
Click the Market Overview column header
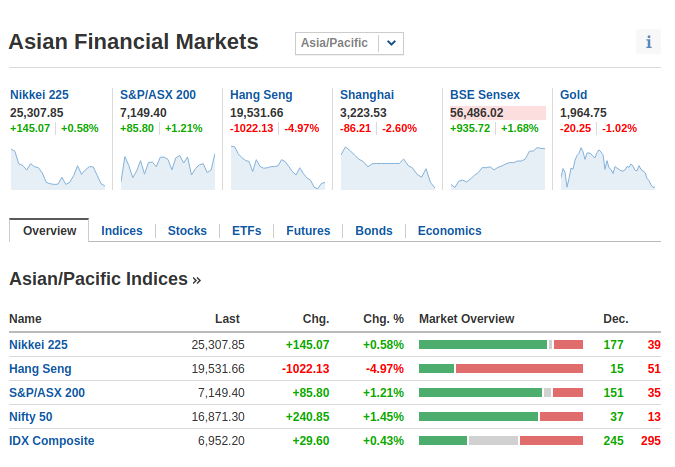pyautogui.click(x=467, y=319)
